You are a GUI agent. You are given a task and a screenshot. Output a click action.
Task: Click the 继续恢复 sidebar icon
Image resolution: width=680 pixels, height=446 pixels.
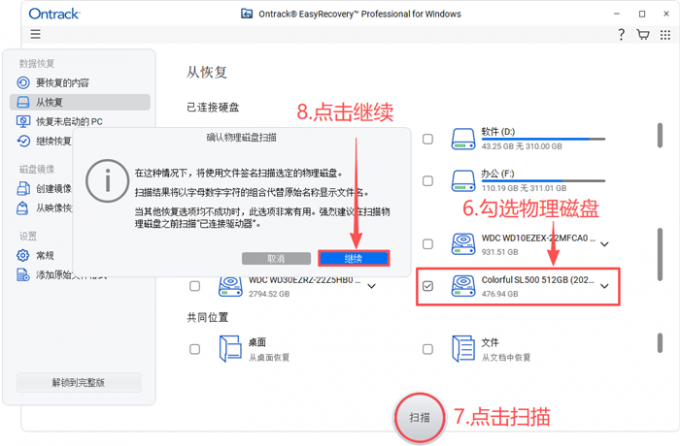[x=23, y=141]
